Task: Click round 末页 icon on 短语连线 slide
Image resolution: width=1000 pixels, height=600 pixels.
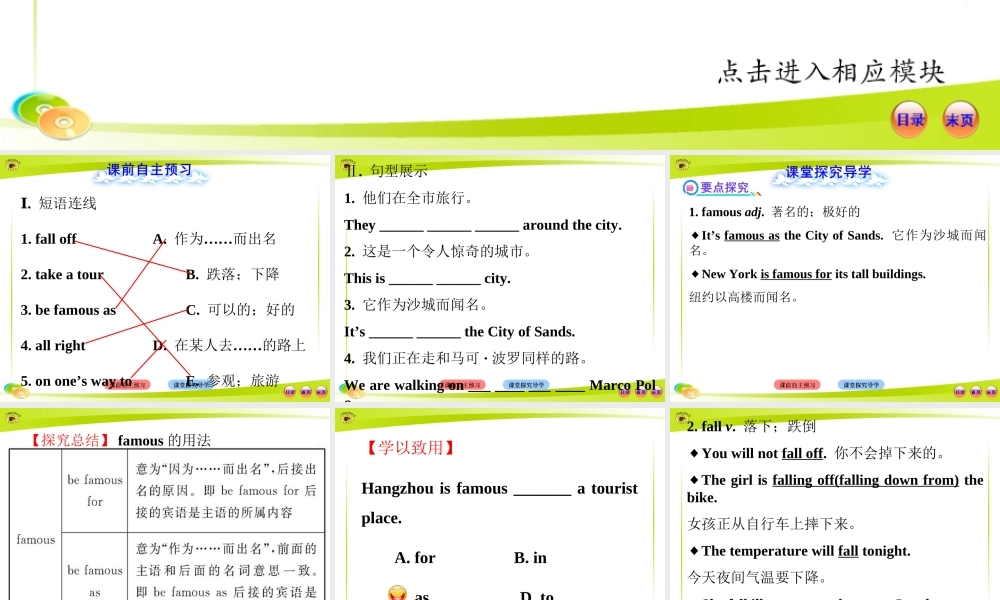Action: [x=321, y=391]
